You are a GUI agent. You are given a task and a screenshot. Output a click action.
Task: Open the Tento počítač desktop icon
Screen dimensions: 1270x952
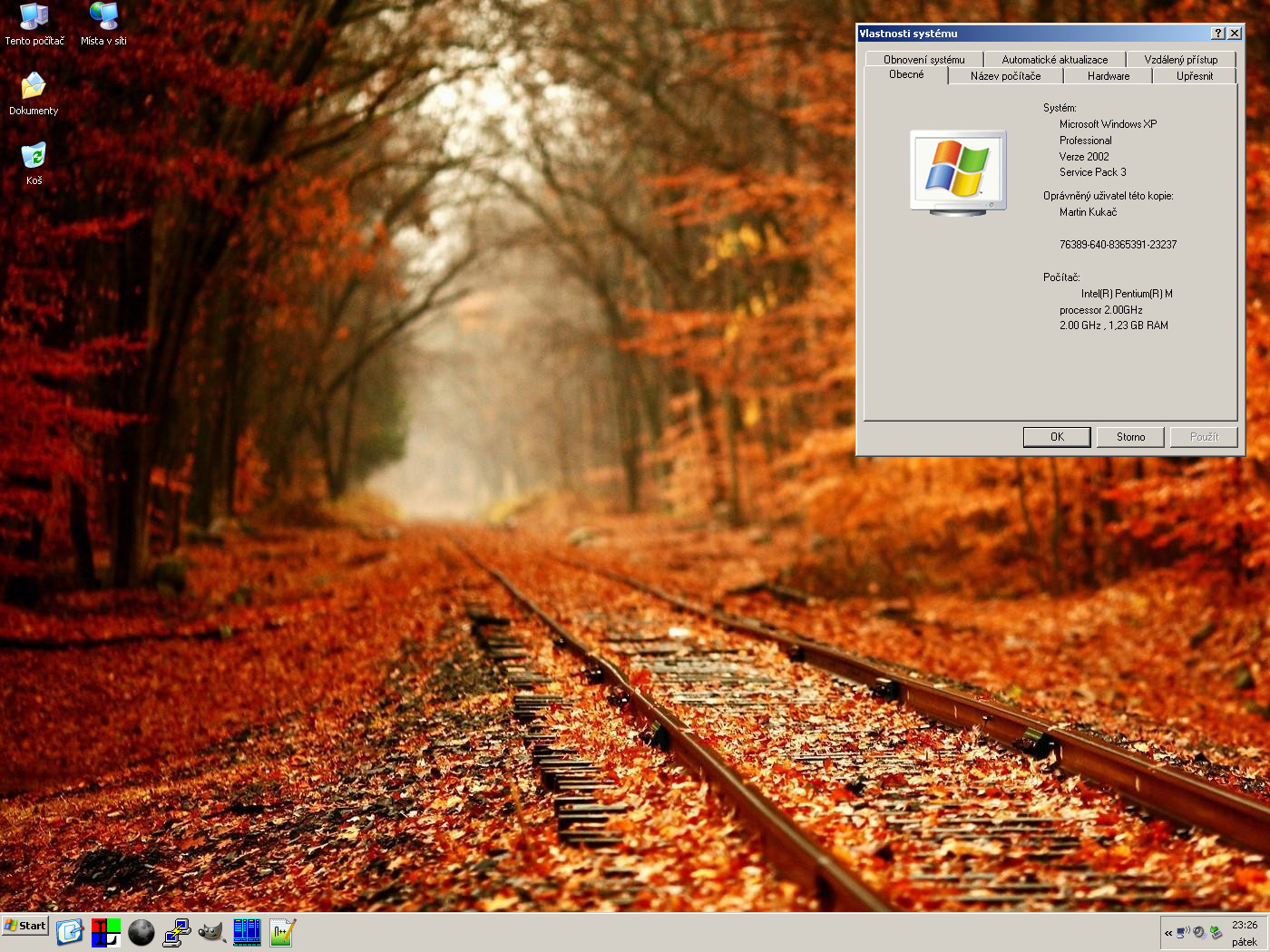pyautogui.click(x=34, y=23)
